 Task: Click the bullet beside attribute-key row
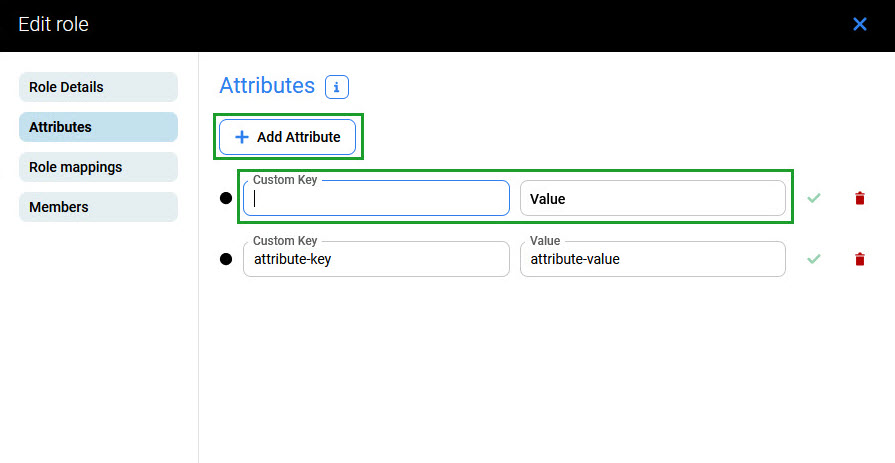226,259
